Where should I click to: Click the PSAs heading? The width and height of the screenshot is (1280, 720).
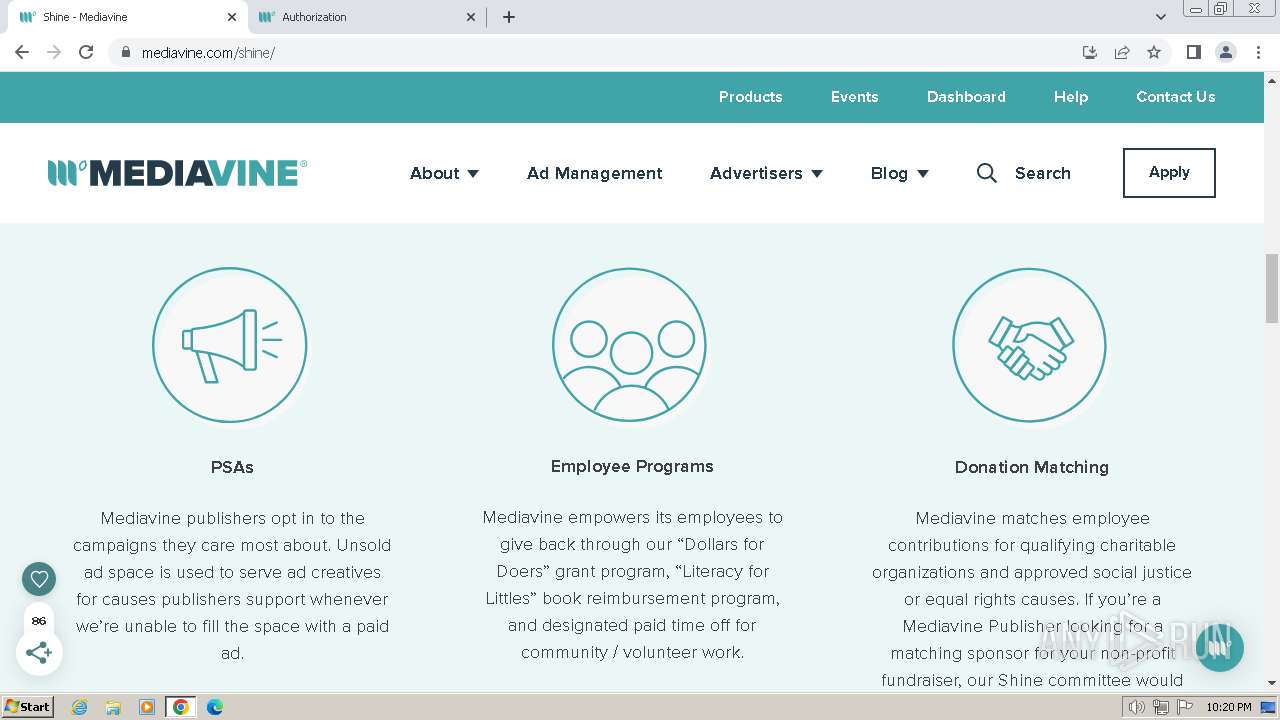click(x=232, y=467)
